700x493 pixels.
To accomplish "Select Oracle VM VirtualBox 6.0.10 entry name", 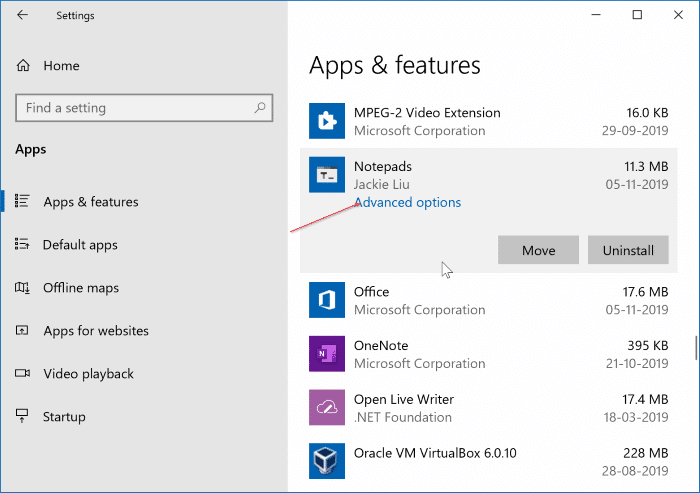I will (435, 453).
